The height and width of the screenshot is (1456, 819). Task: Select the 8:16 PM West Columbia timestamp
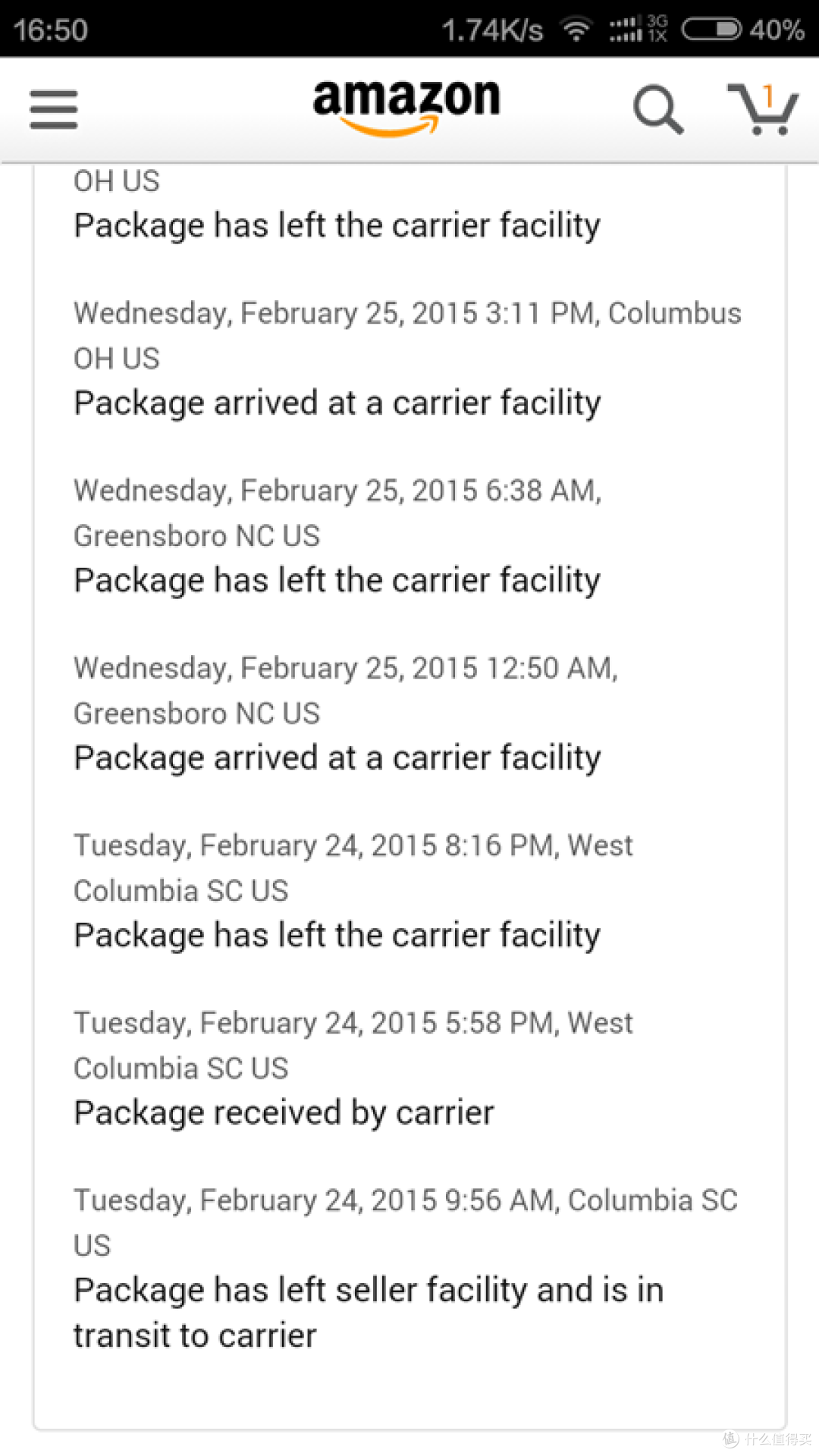point(353,868)
